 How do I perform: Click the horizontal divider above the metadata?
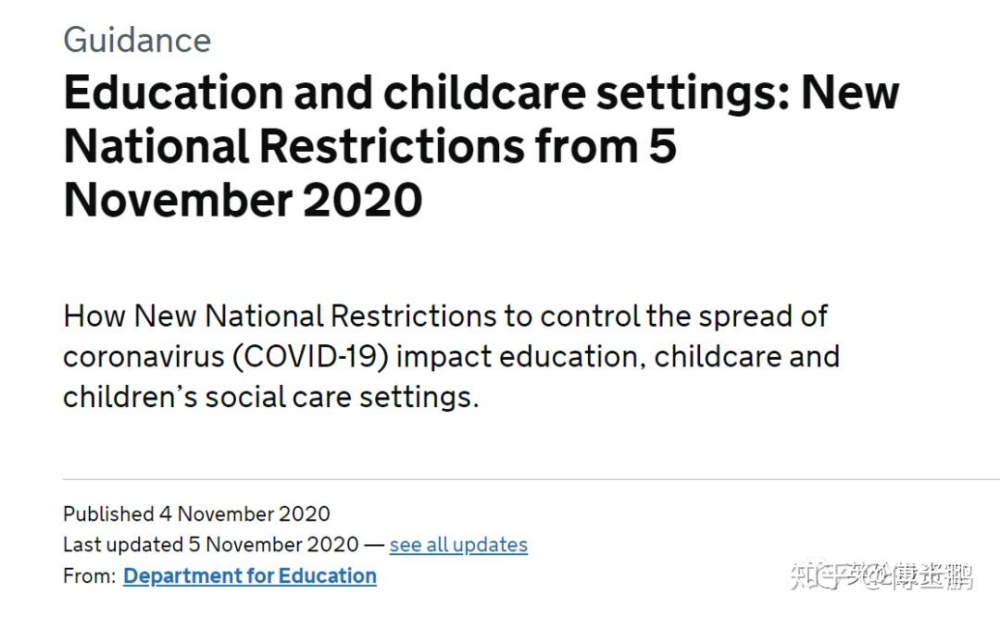click(531, 478)
